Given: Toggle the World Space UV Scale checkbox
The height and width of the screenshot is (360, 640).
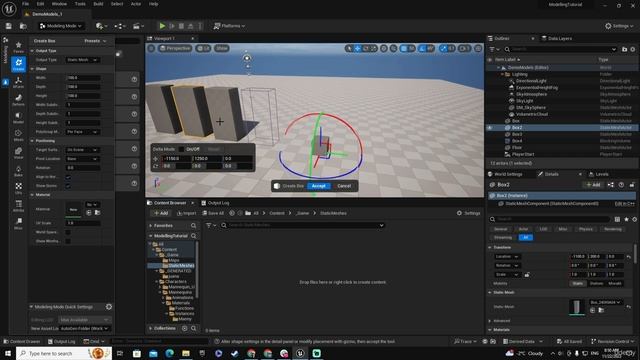Looking at the screenshot, I should coord(68,232).
